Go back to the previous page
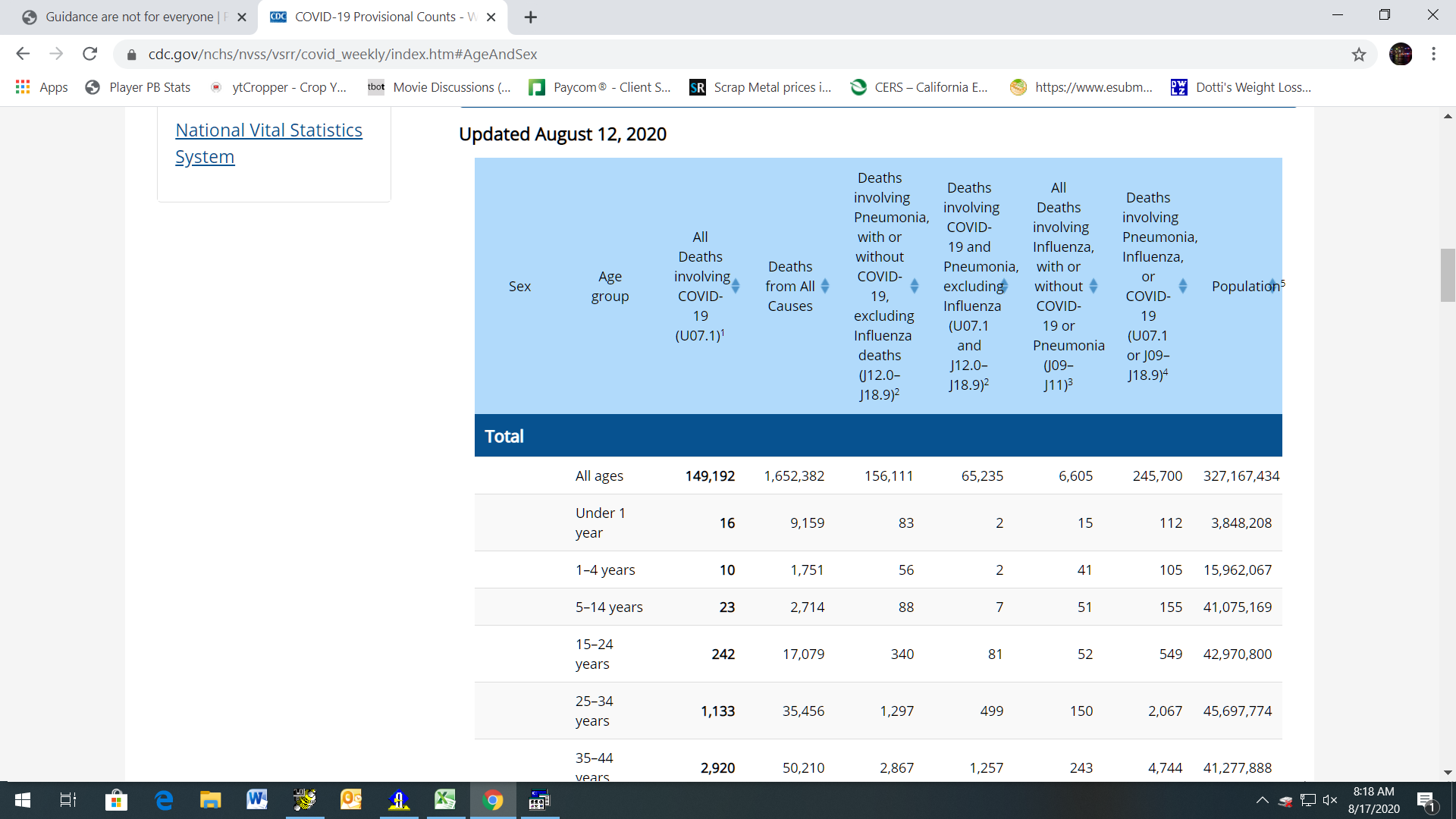The width and height of the screenshot is (1456, 819). tap(23, 54)
